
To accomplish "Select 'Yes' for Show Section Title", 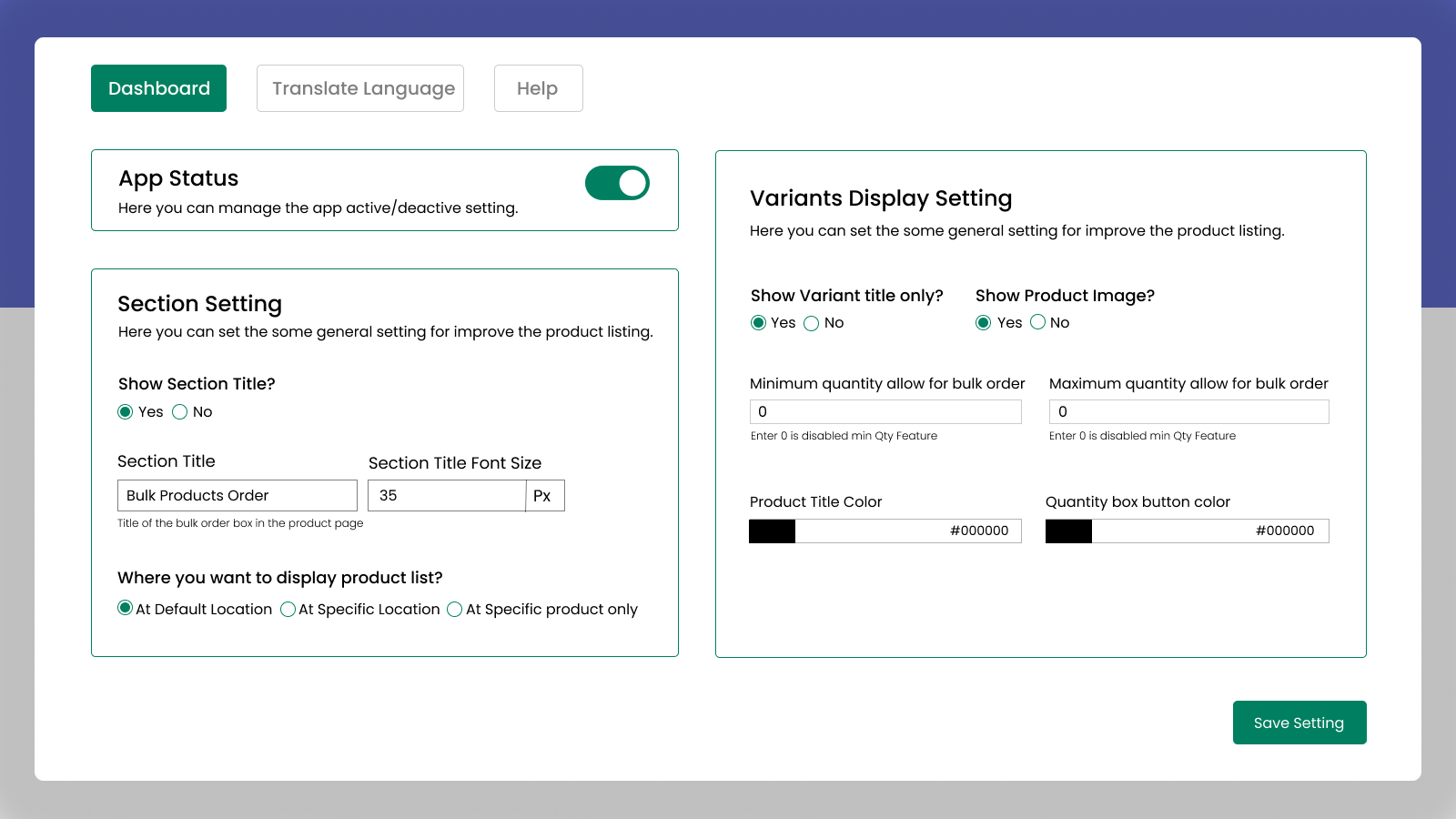I will click(126, 411).
